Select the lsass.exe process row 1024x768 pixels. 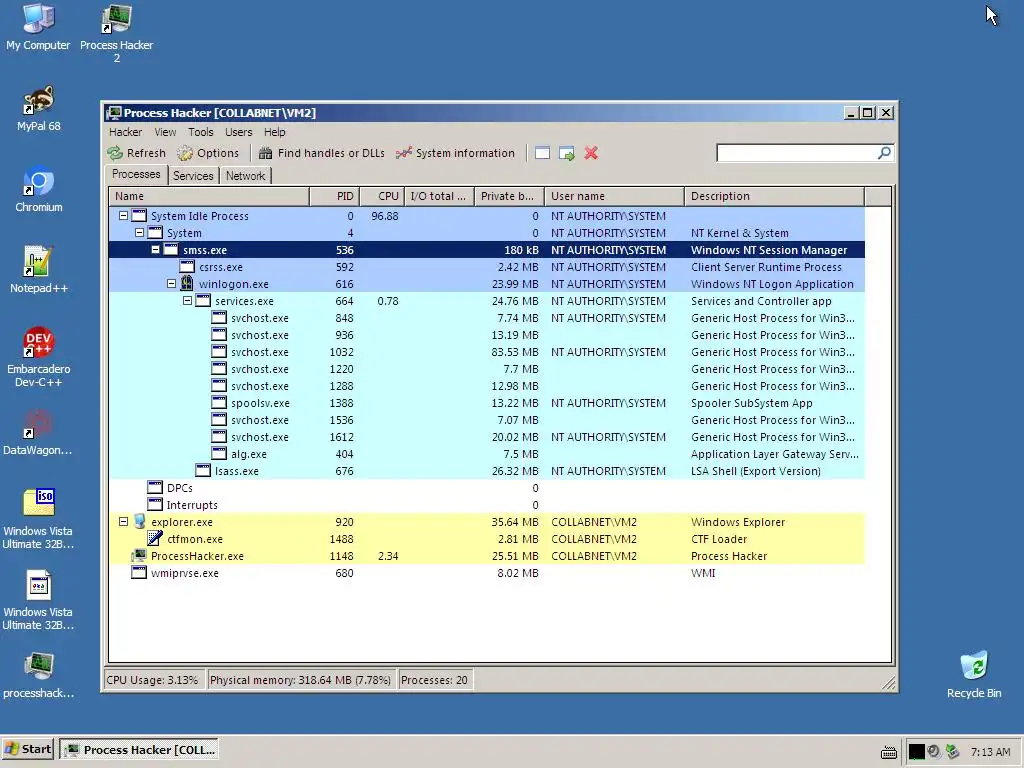(487, 471)
